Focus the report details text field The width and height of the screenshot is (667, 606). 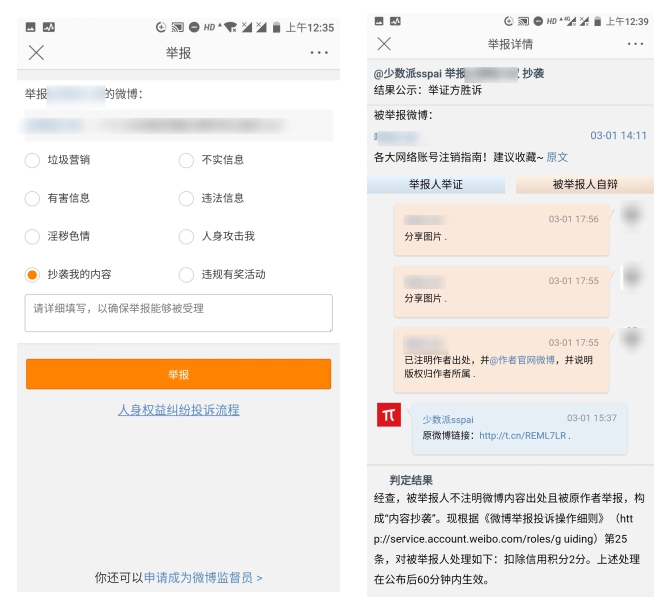coord(179,313)
